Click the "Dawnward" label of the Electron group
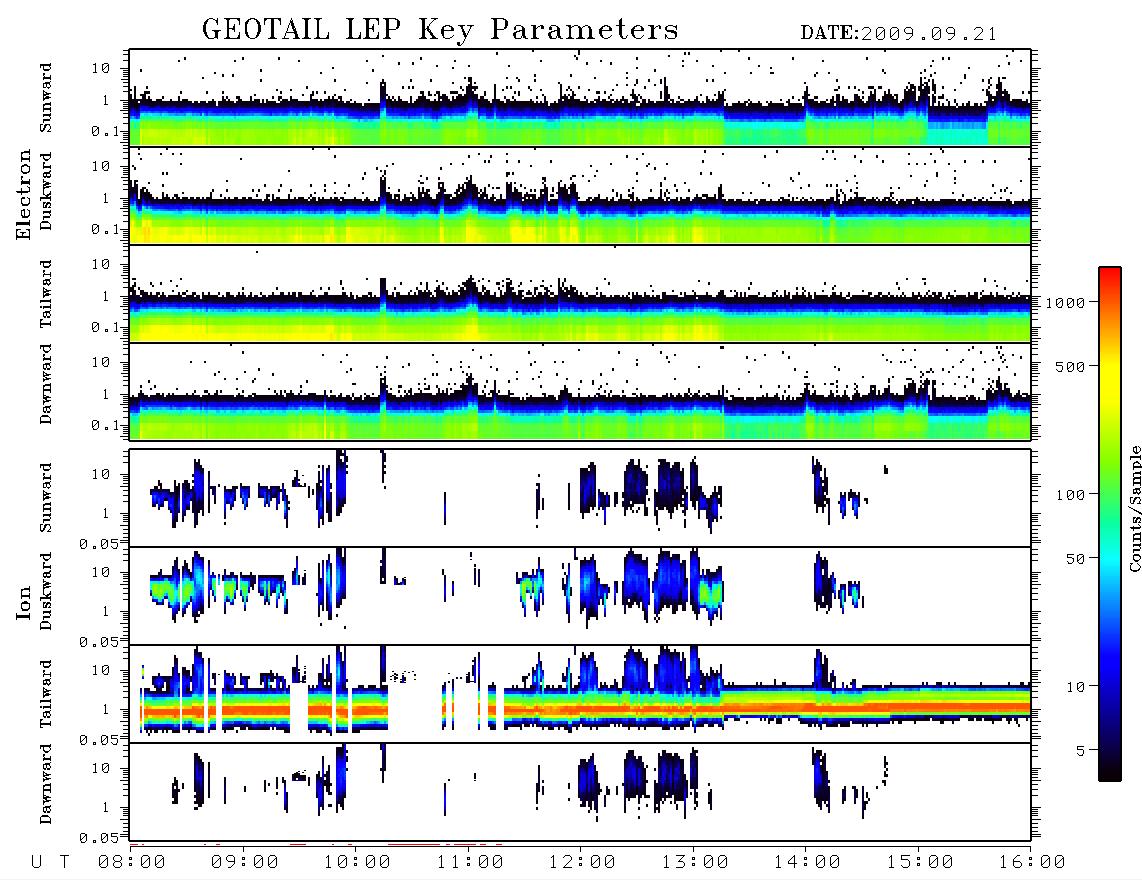Image resolution: width=1142 pixels, height=880 pixels. [46, 384]
